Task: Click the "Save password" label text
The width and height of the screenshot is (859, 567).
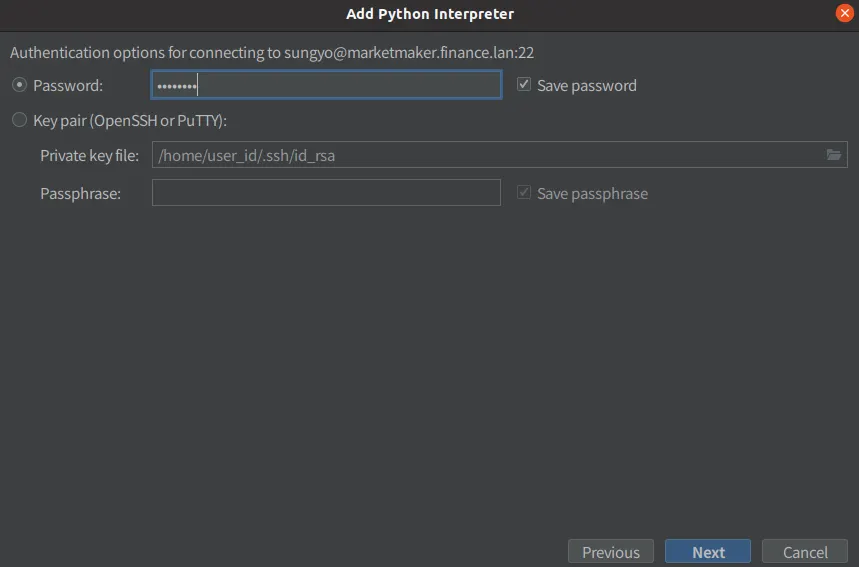Action: pyautogui.click(x=587, y=86)
